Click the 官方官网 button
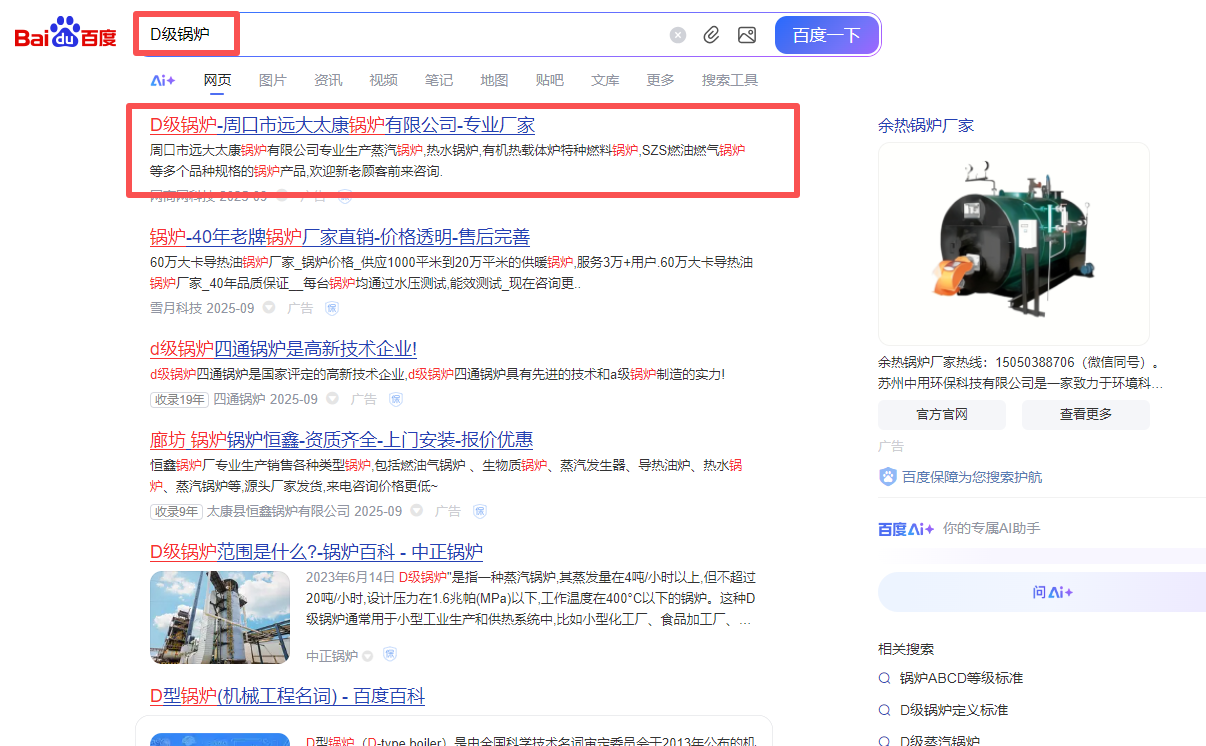This screenshot has height=746, width=1206. [x=942, y=414]
